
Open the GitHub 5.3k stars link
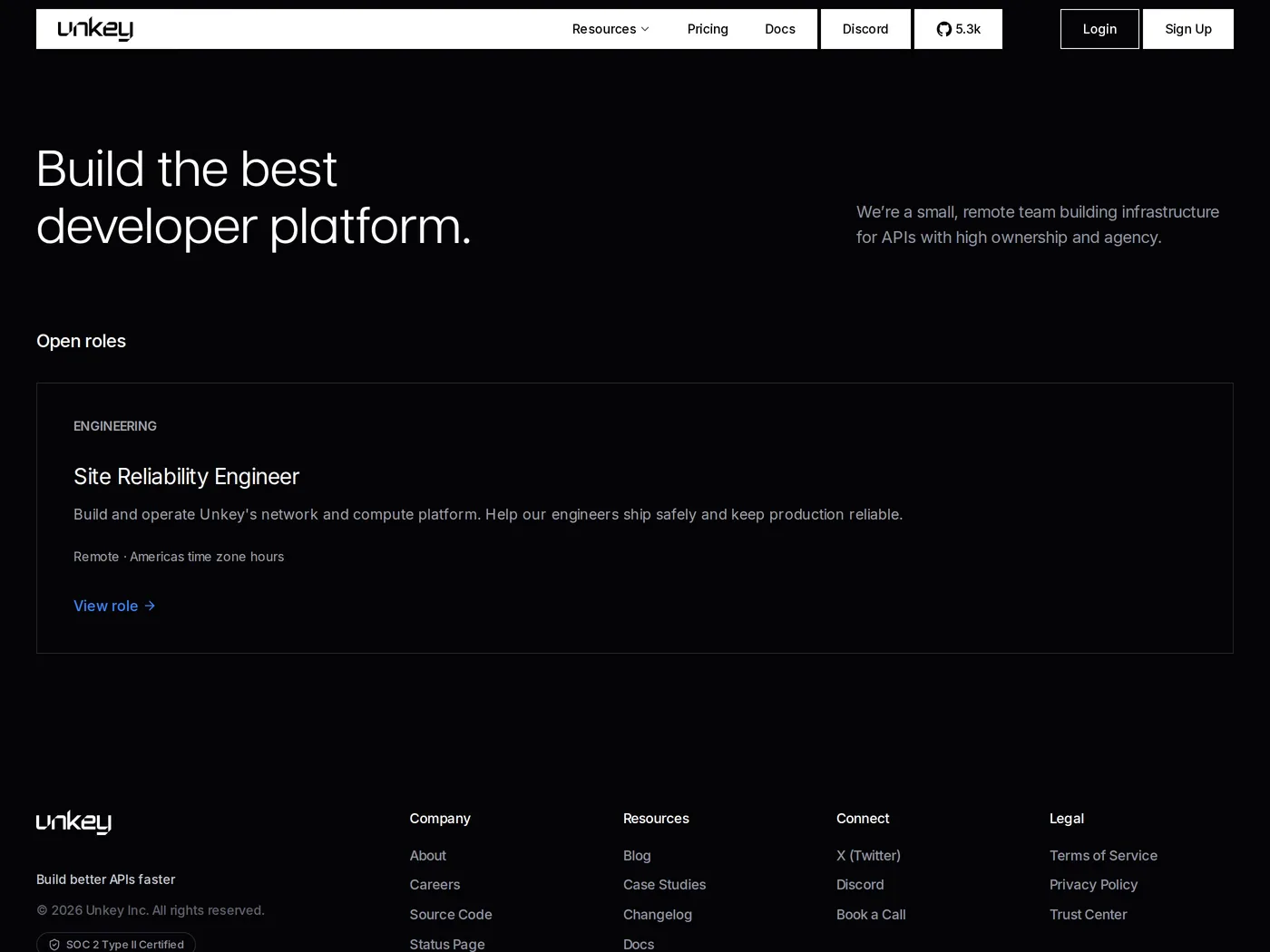958,29
